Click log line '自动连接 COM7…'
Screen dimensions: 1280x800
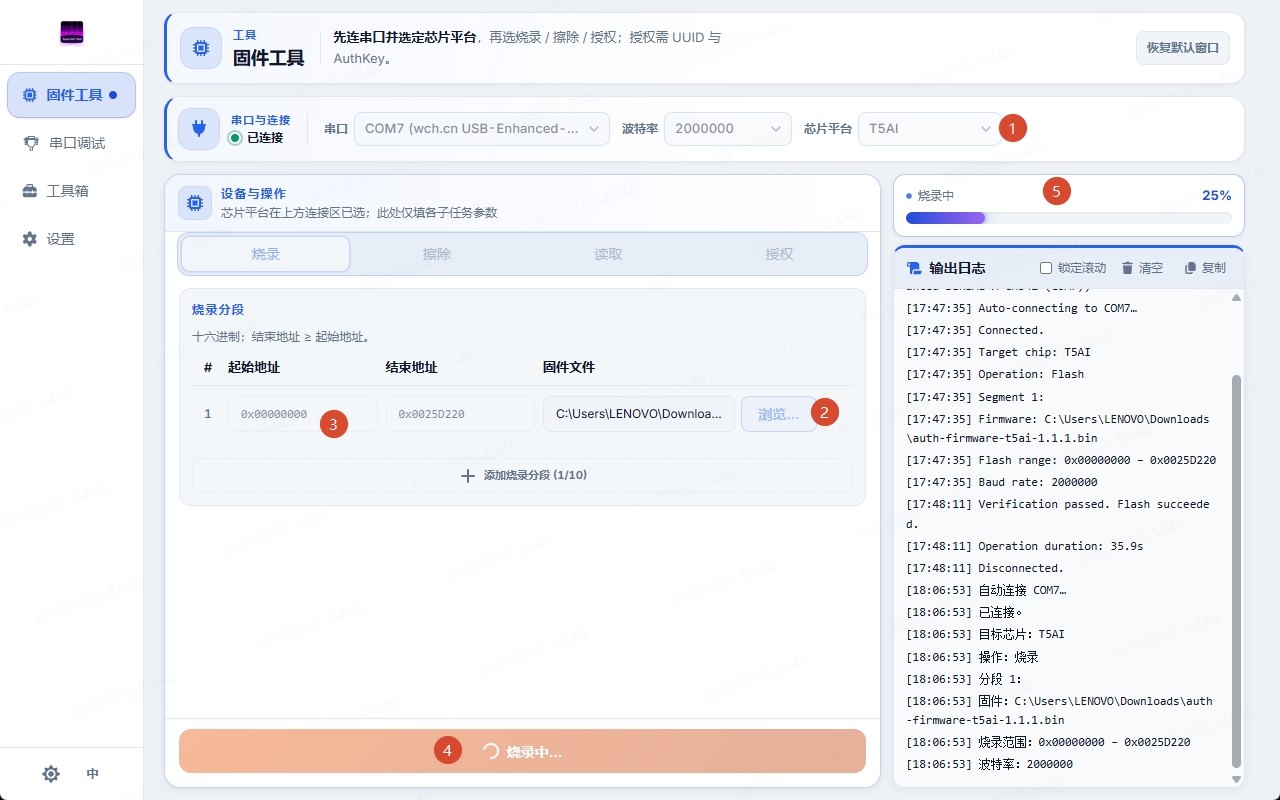[x=986, y=590]
